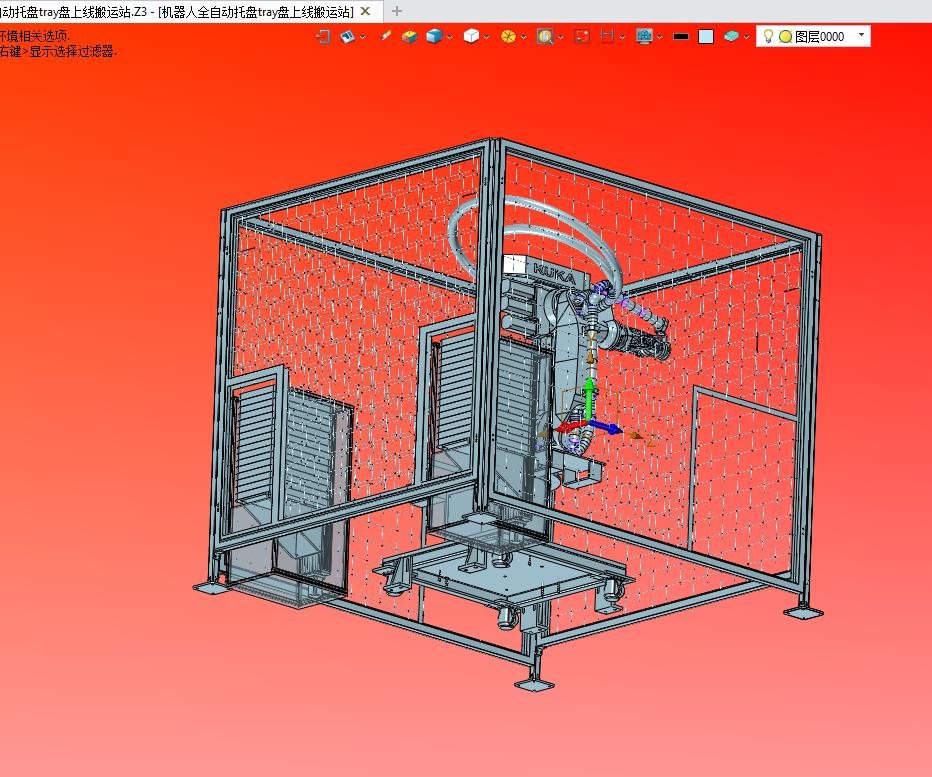Click the blue axis arrow of triad

[x=606, y=427]
